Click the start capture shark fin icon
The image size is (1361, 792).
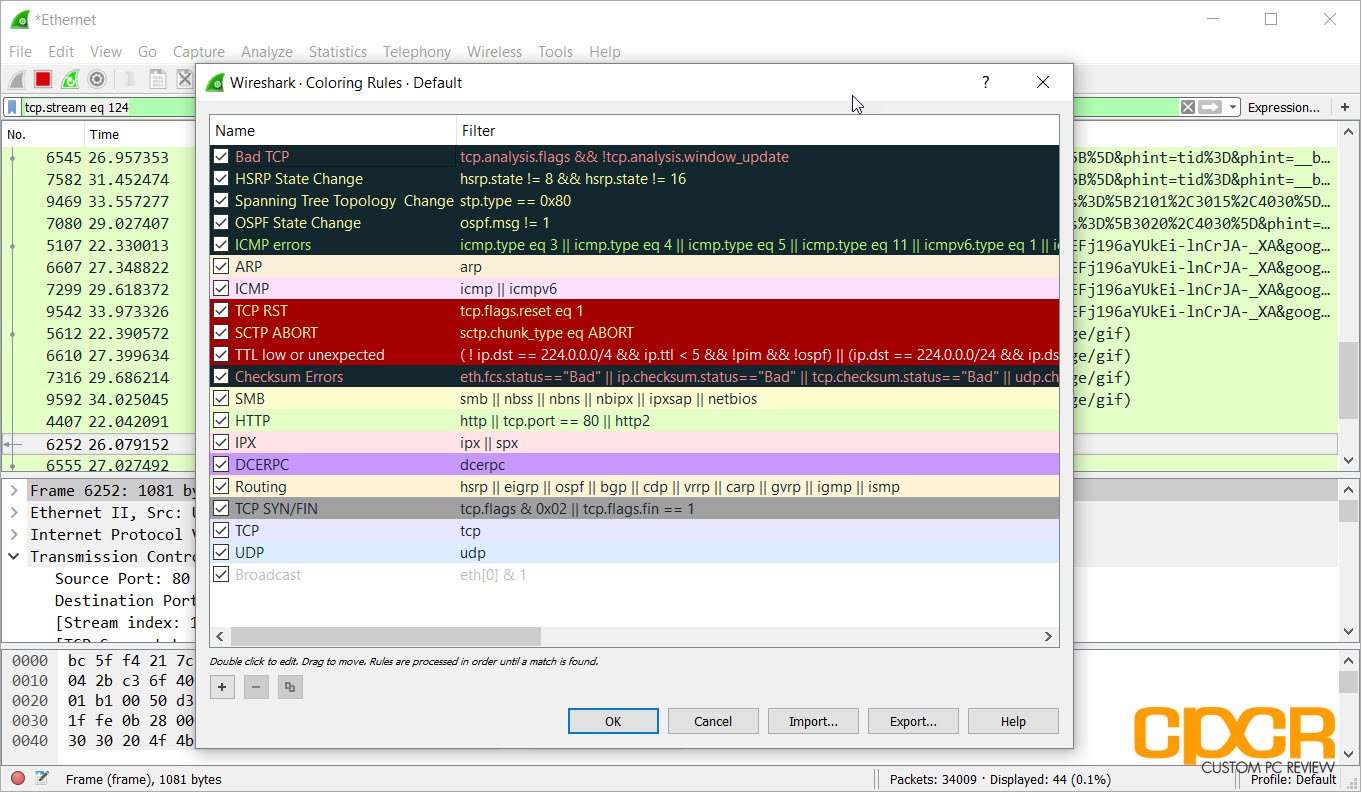click(17, 79)
